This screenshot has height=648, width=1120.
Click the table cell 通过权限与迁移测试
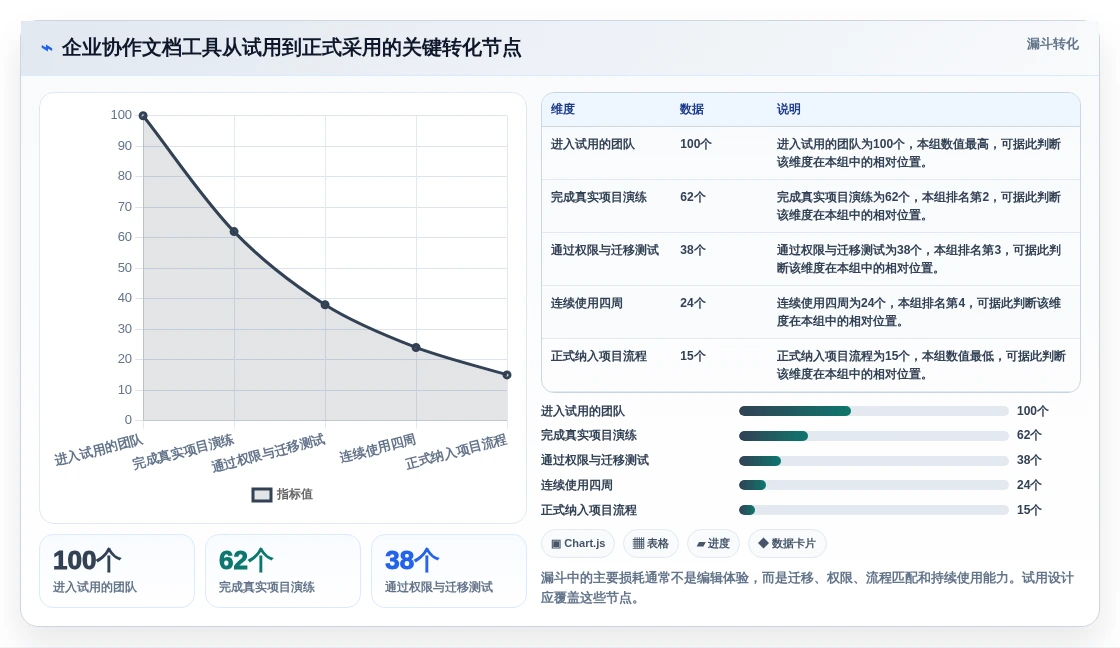coord(604,250)
